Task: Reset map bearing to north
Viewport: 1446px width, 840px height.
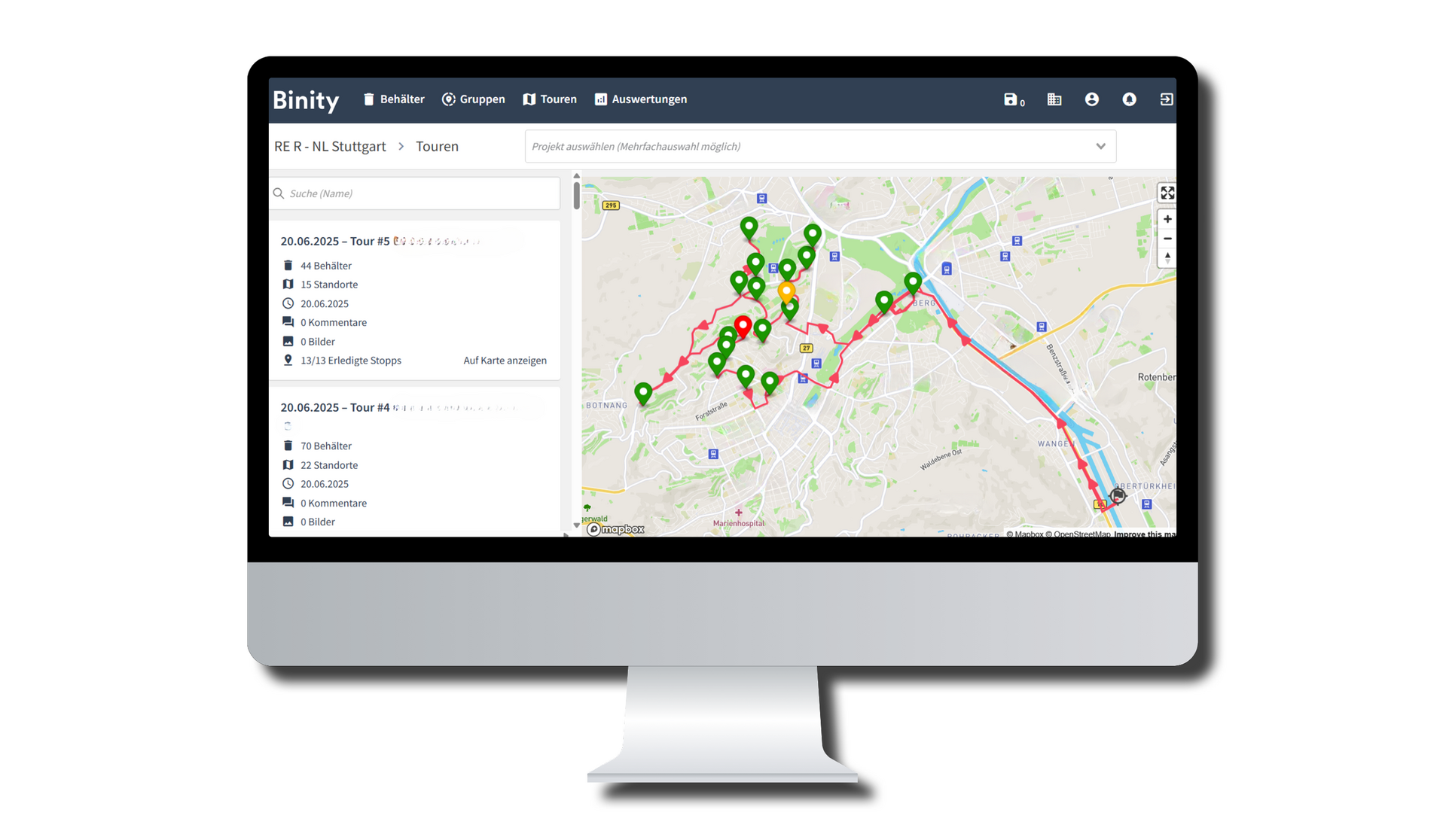Action: coord(1167,257)
